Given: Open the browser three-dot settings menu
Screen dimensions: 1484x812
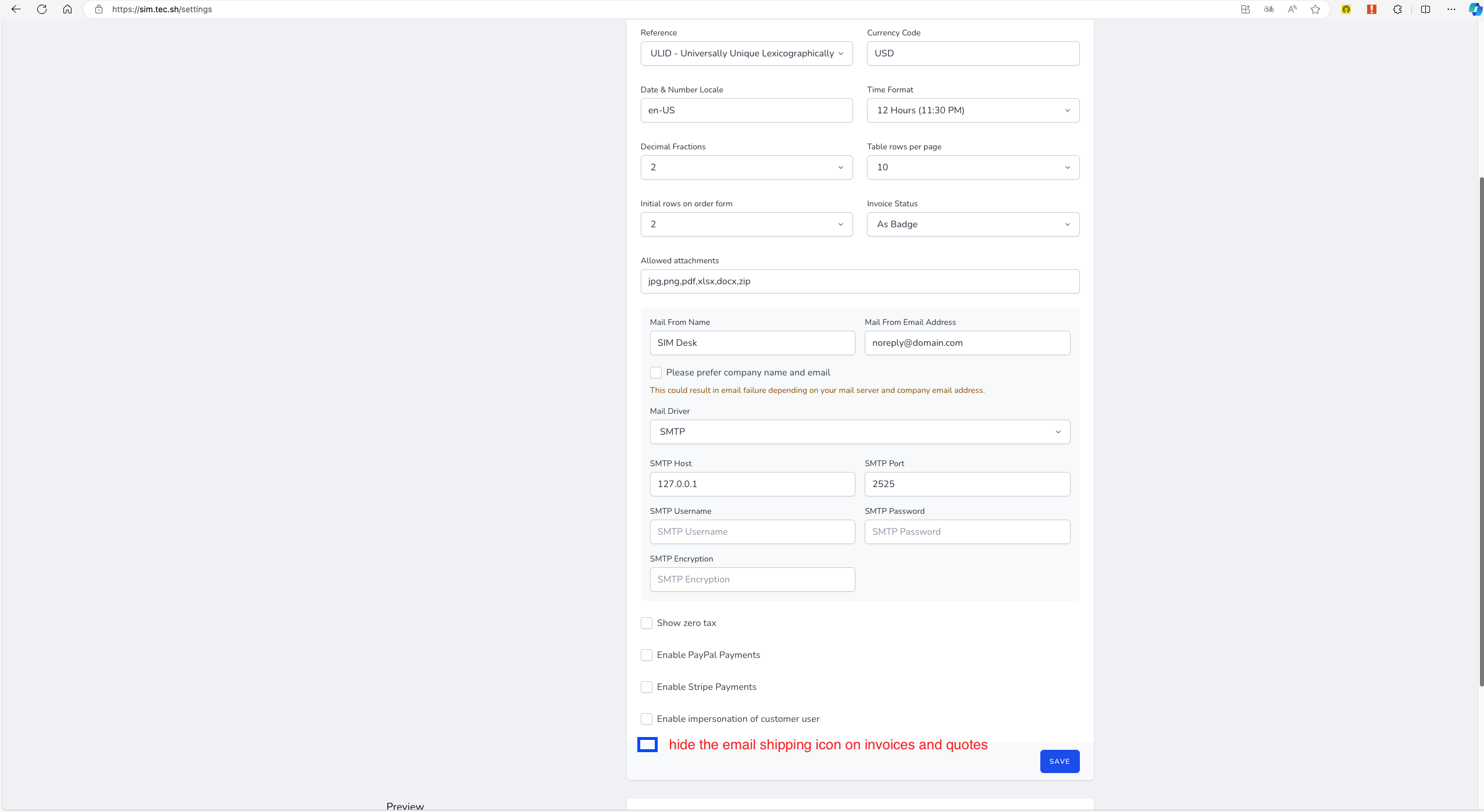Looking at the screenshot, I should (x=1451, y=9).
